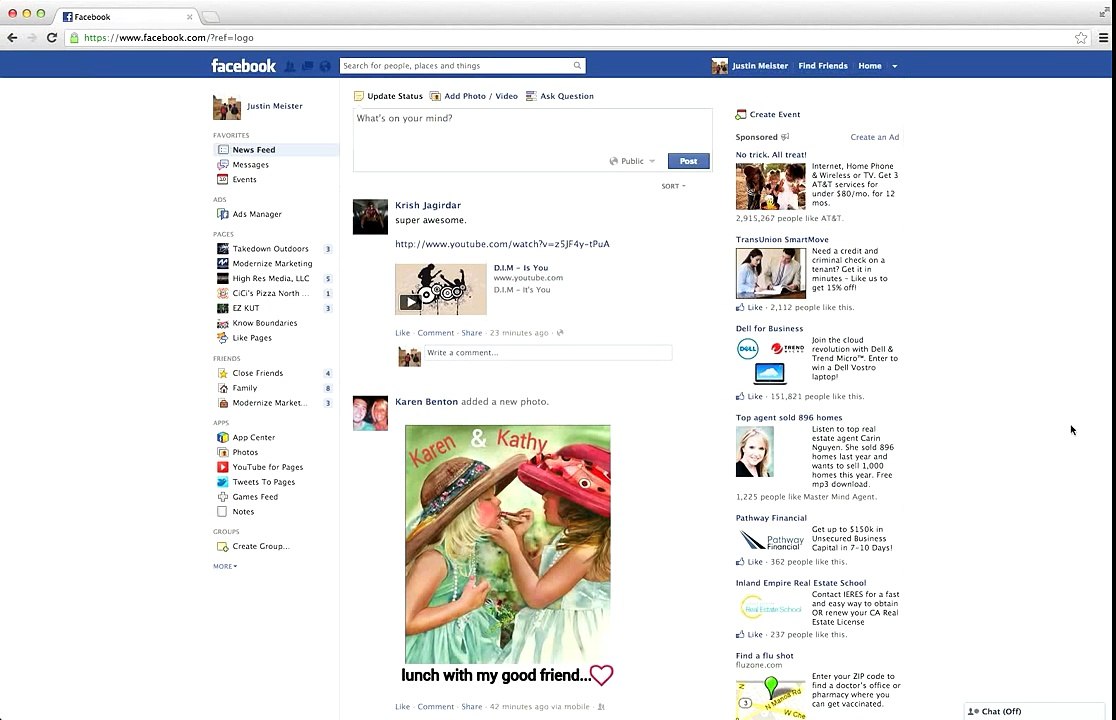Open High Res Media, LLC page
Image resolution: width=1116 pixels, height=720 pixels.
[270, 278]
